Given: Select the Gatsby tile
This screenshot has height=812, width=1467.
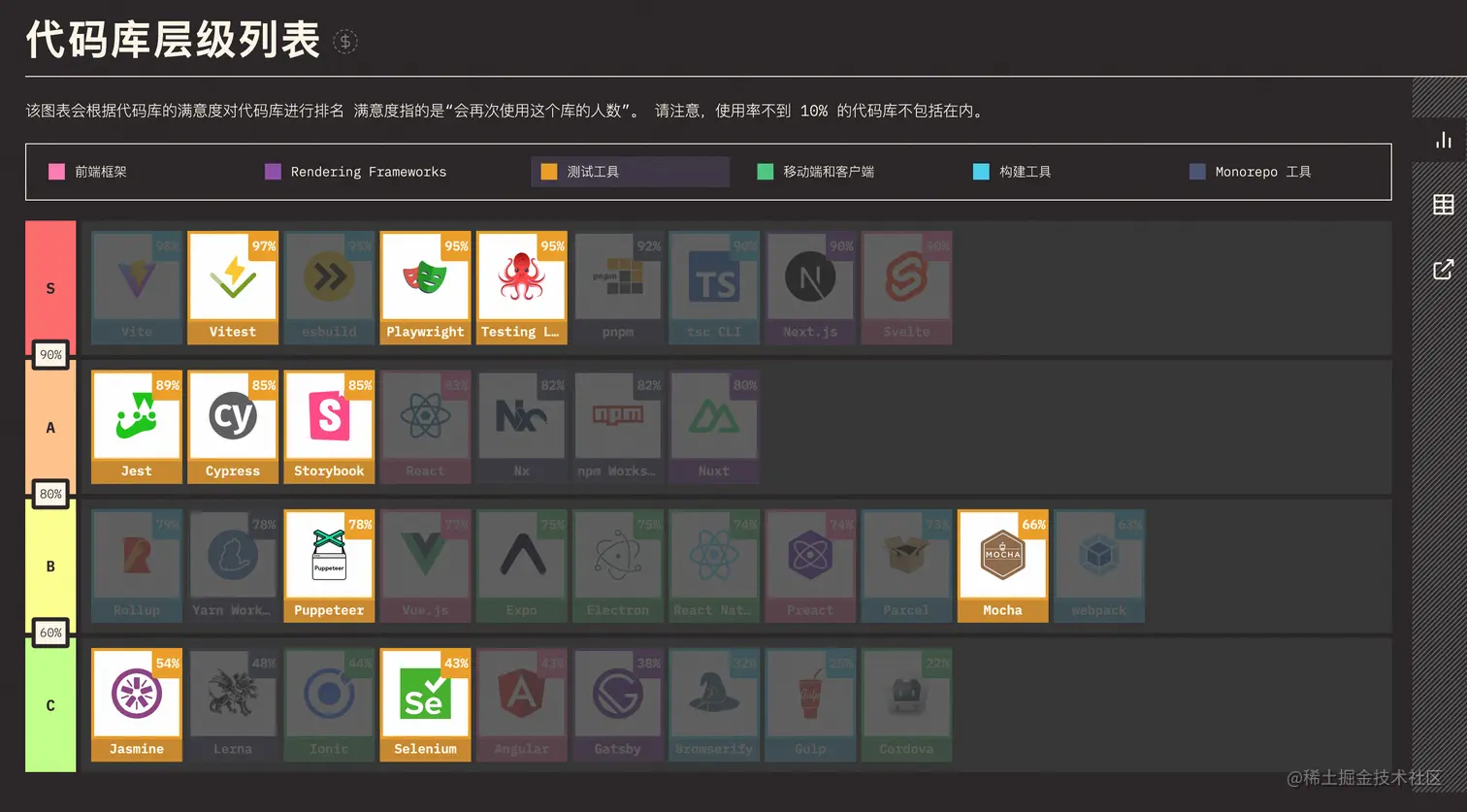Looking at the screenshot, I should (618, 705).
